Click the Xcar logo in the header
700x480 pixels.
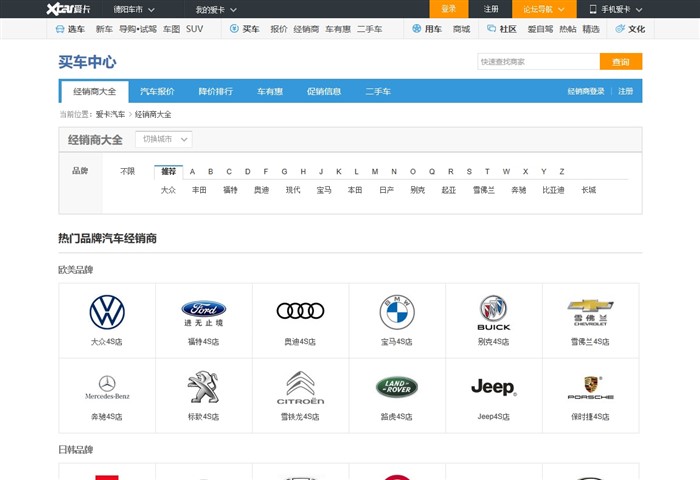[68, 9]
